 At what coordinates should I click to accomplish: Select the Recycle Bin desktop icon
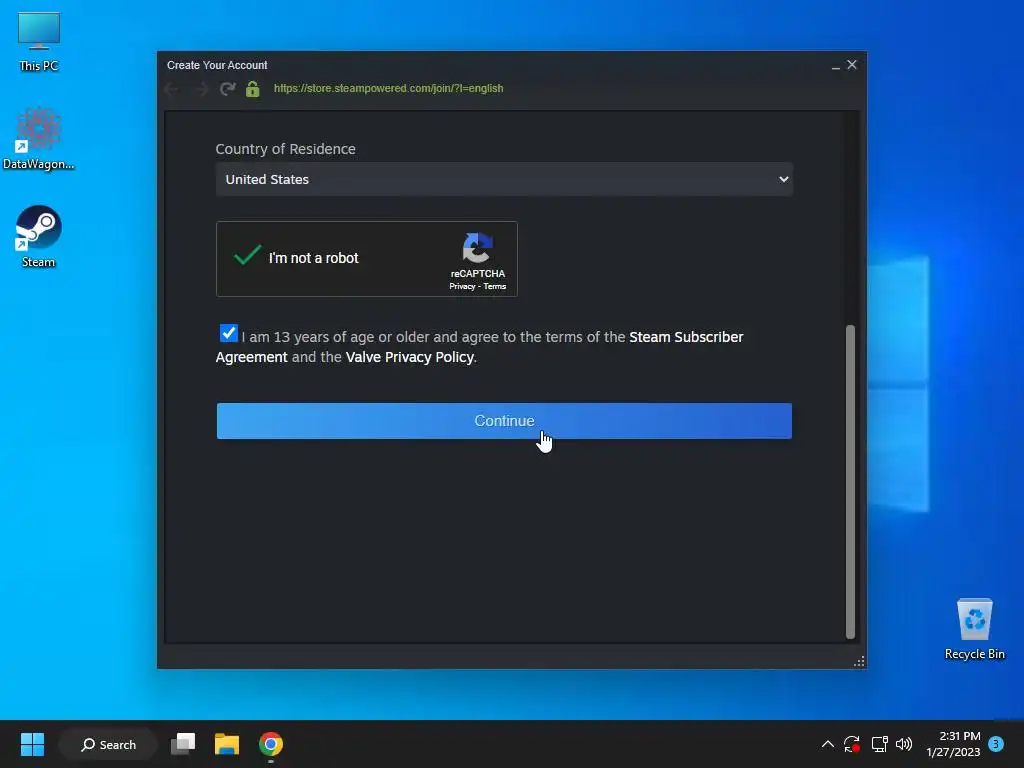[x=974, y=629]
